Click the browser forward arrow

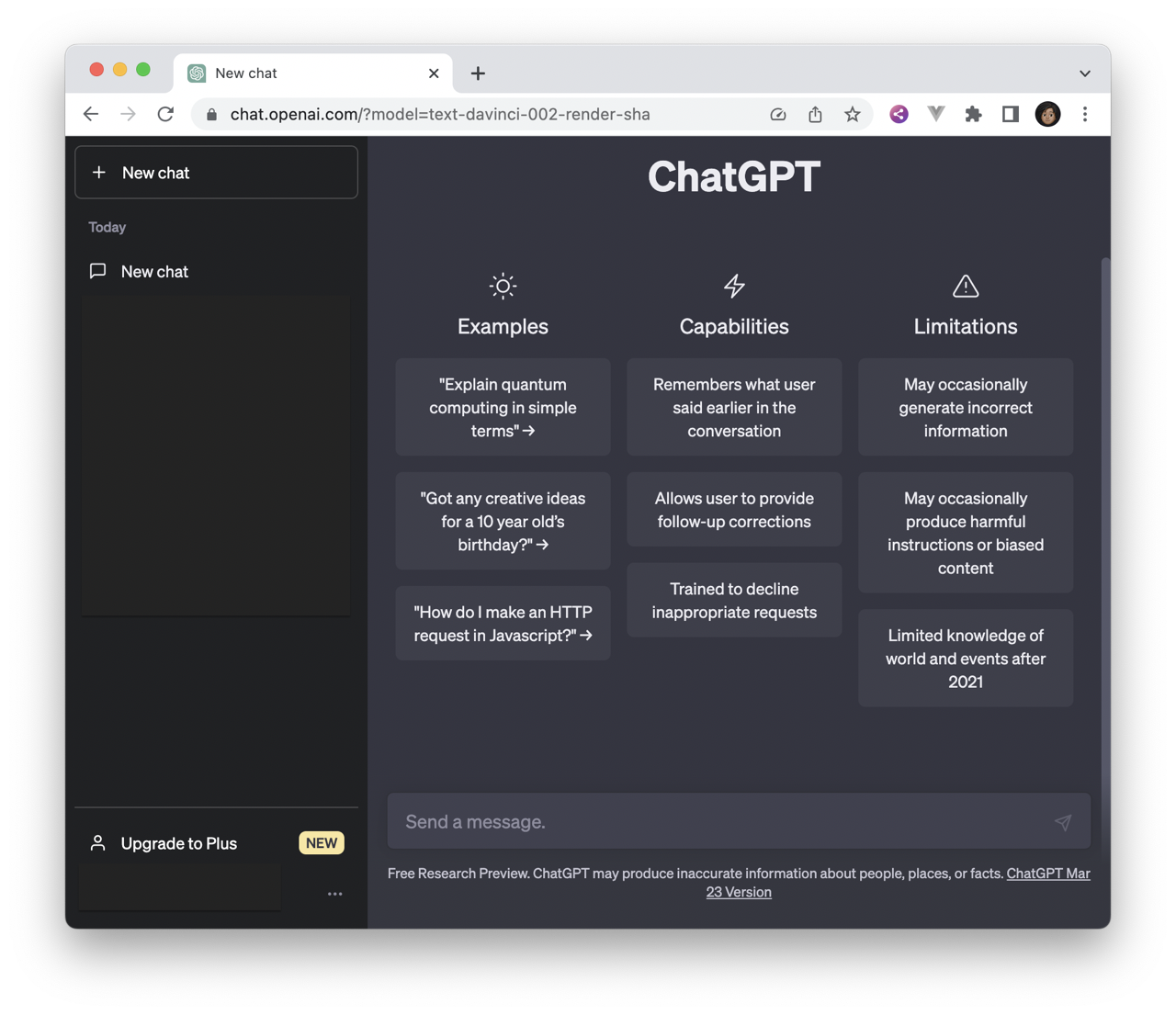[128, 114]
